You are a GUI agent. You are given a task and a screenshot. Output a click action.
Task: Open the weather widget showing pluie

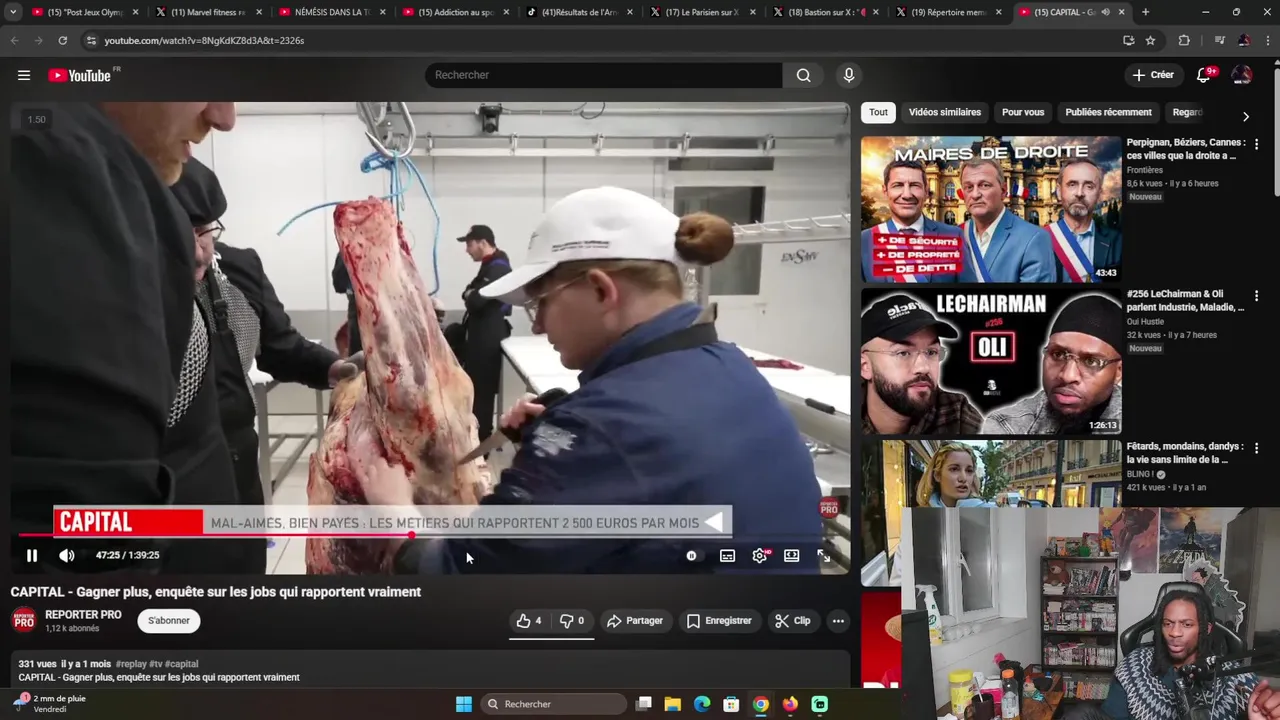[x=50, y=704]
